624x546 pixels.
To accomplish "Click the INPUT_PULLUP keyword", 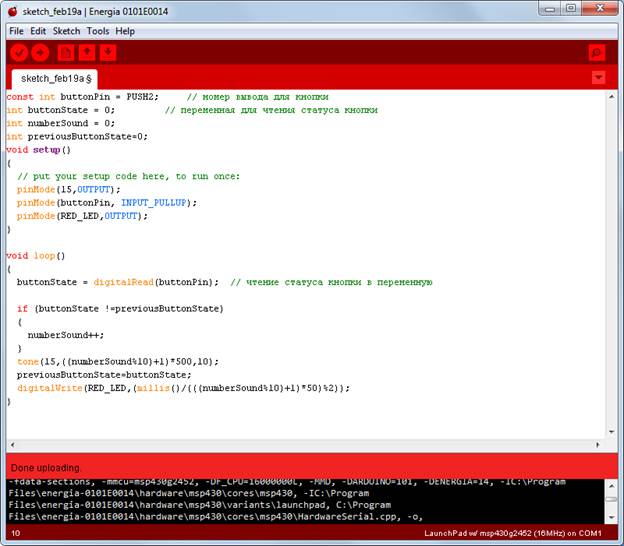I will click(x=154, y=203).
